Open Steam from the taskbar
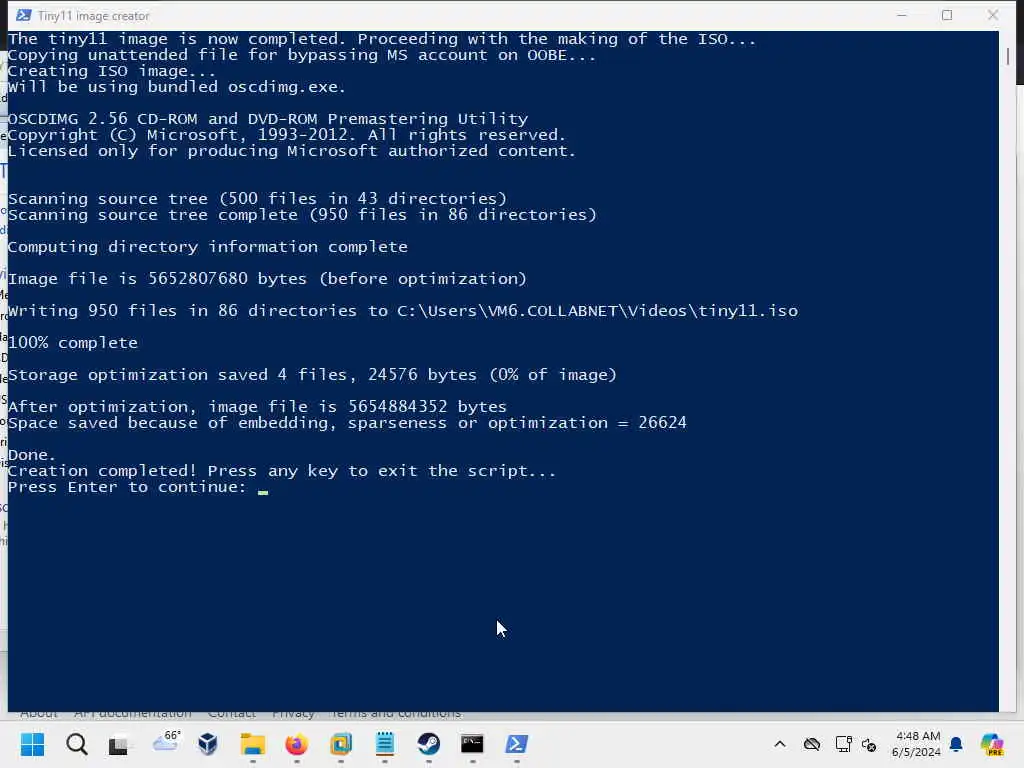This screenshot has width=1024, height=768. click(428, 744)
